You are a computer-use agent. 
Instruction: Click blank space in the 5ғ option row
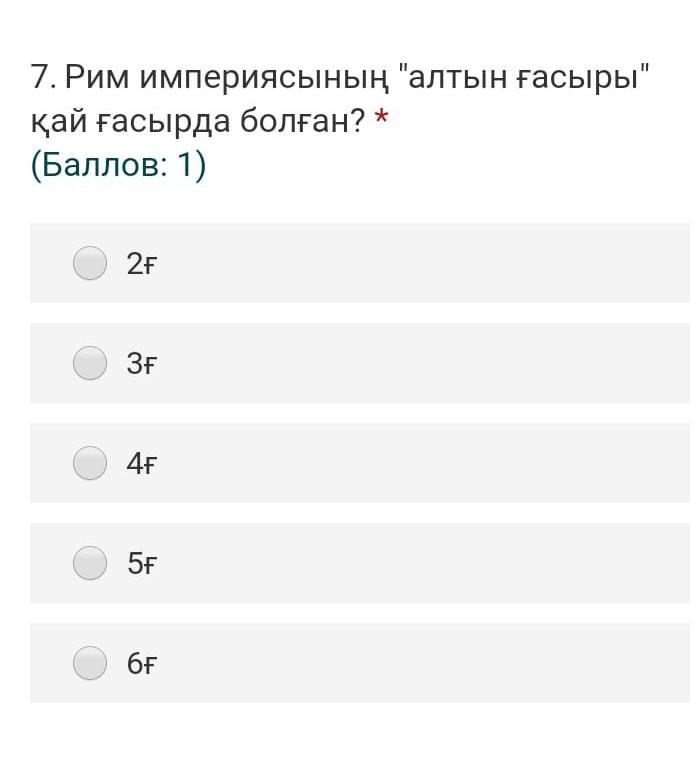pos(420,563)
